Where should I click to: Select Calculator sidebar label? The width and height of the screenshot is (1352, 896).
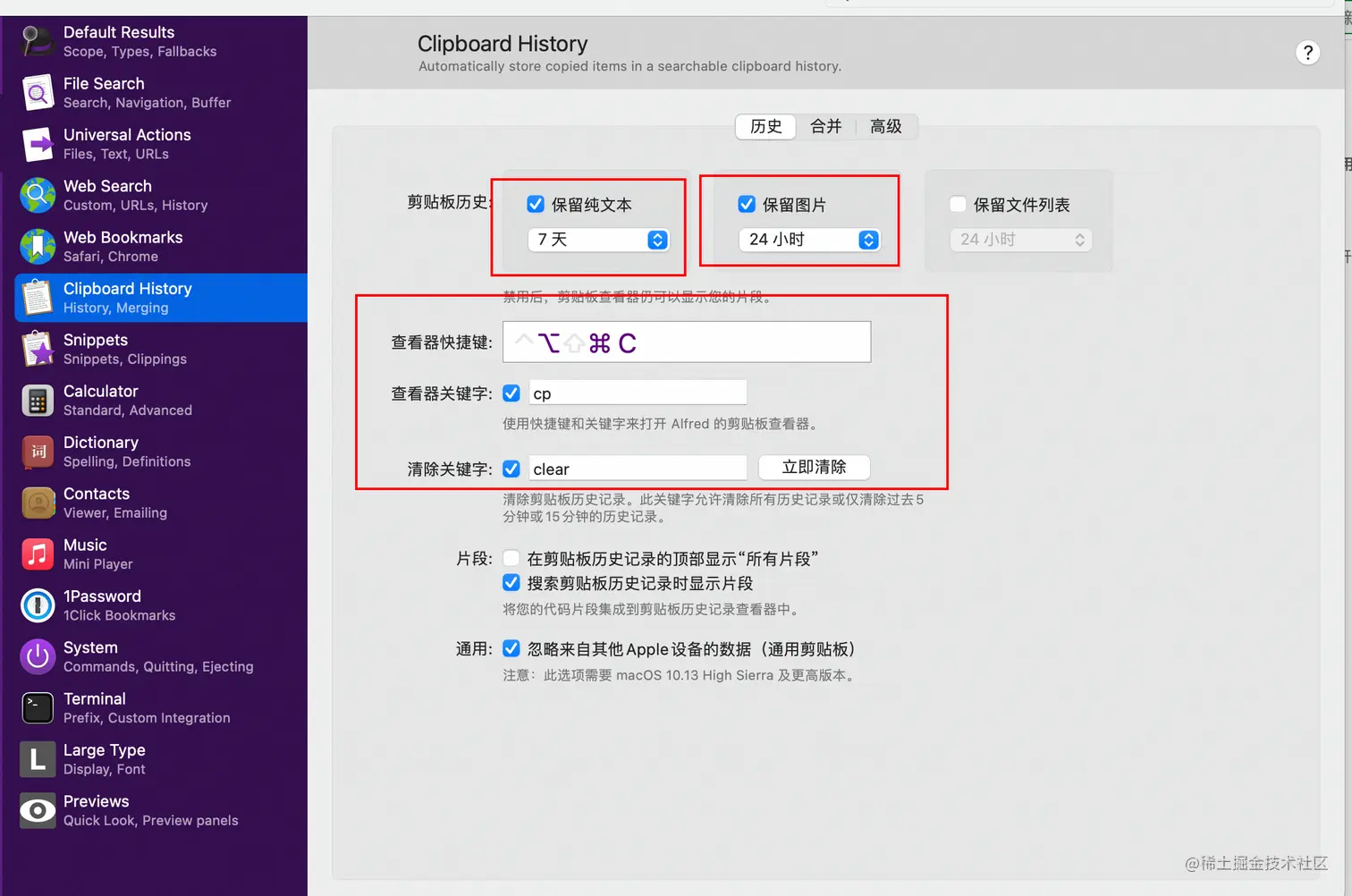(x=101, y=391)
